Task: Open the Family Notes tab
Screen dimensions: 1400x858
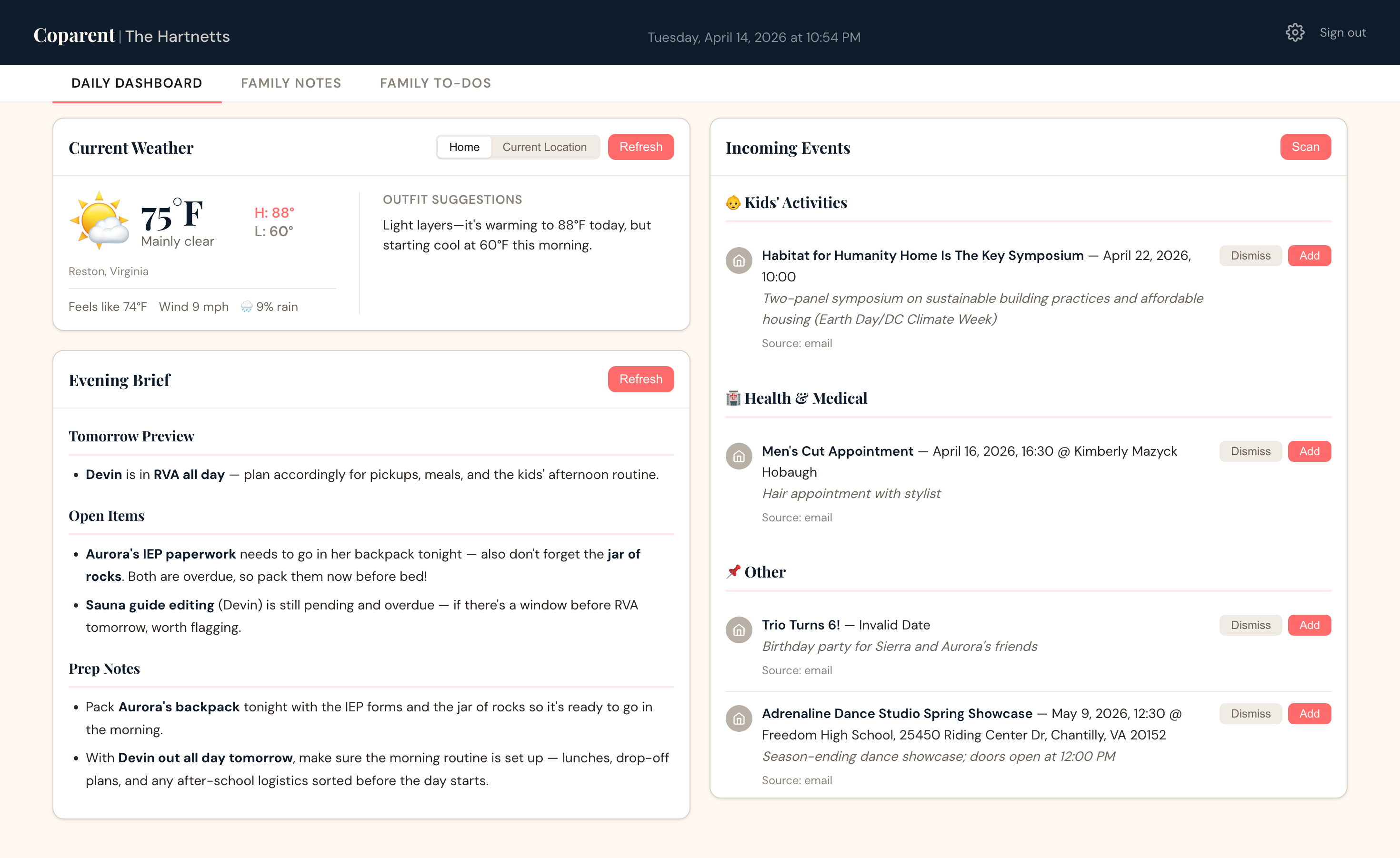Action: 290,83
